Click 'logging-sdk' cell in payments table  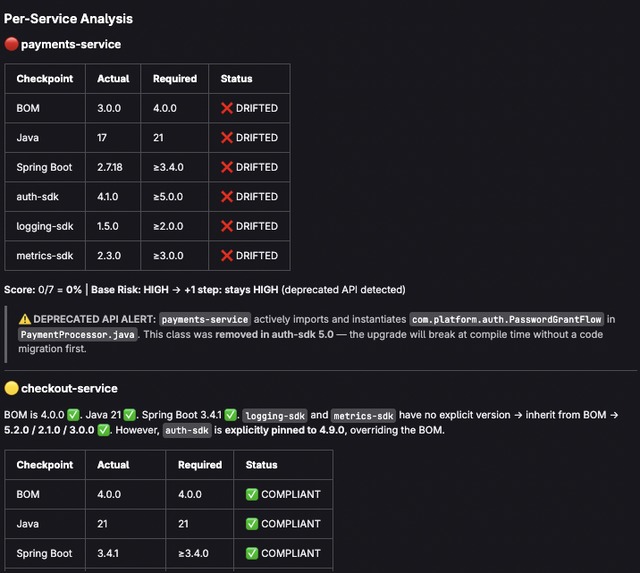pyautogui.click(x=45, y=227)
